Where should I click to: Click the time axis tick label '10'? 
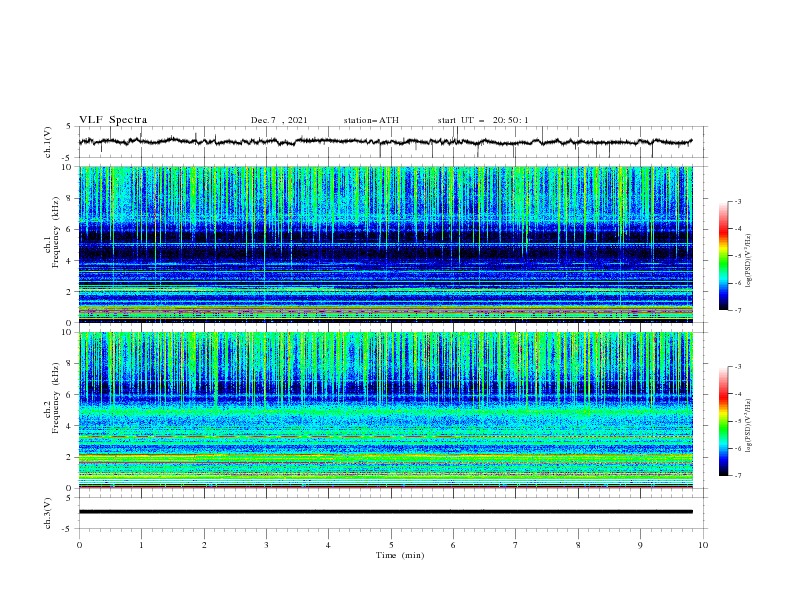pyautogui.click(x=703, y=545)
